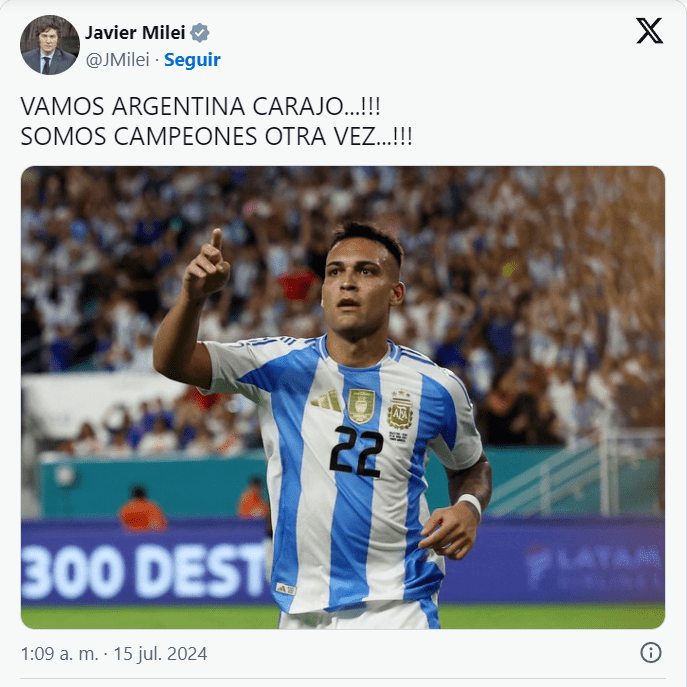The width and height of the screenshot is (687, 687).
Task: Open the tweet's timestamp 1:09 a. m.
Action: pyautogui.click(x=60, y=654)
